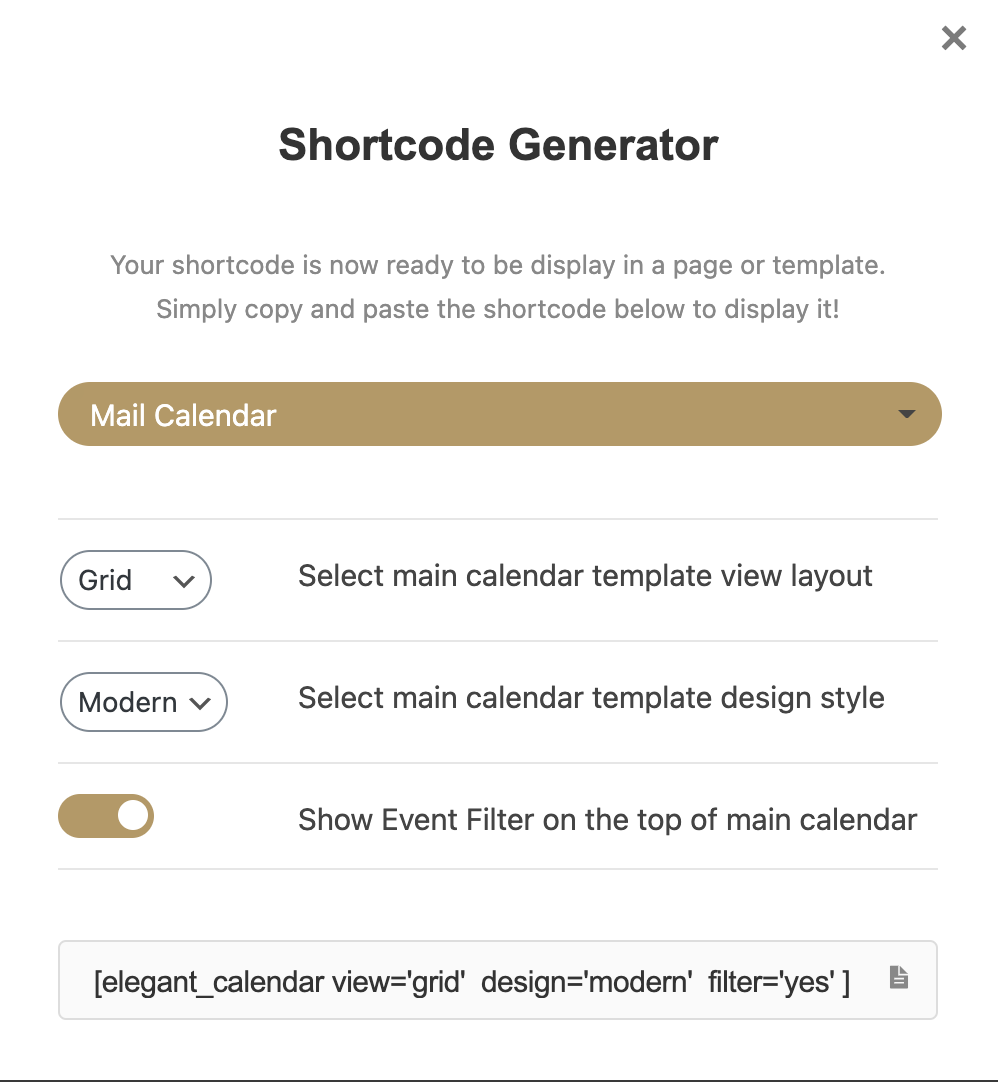Expand the chevron beside Grid
Image resolution: width=998 pixels, height=1082 pixels.
(183, 581)
